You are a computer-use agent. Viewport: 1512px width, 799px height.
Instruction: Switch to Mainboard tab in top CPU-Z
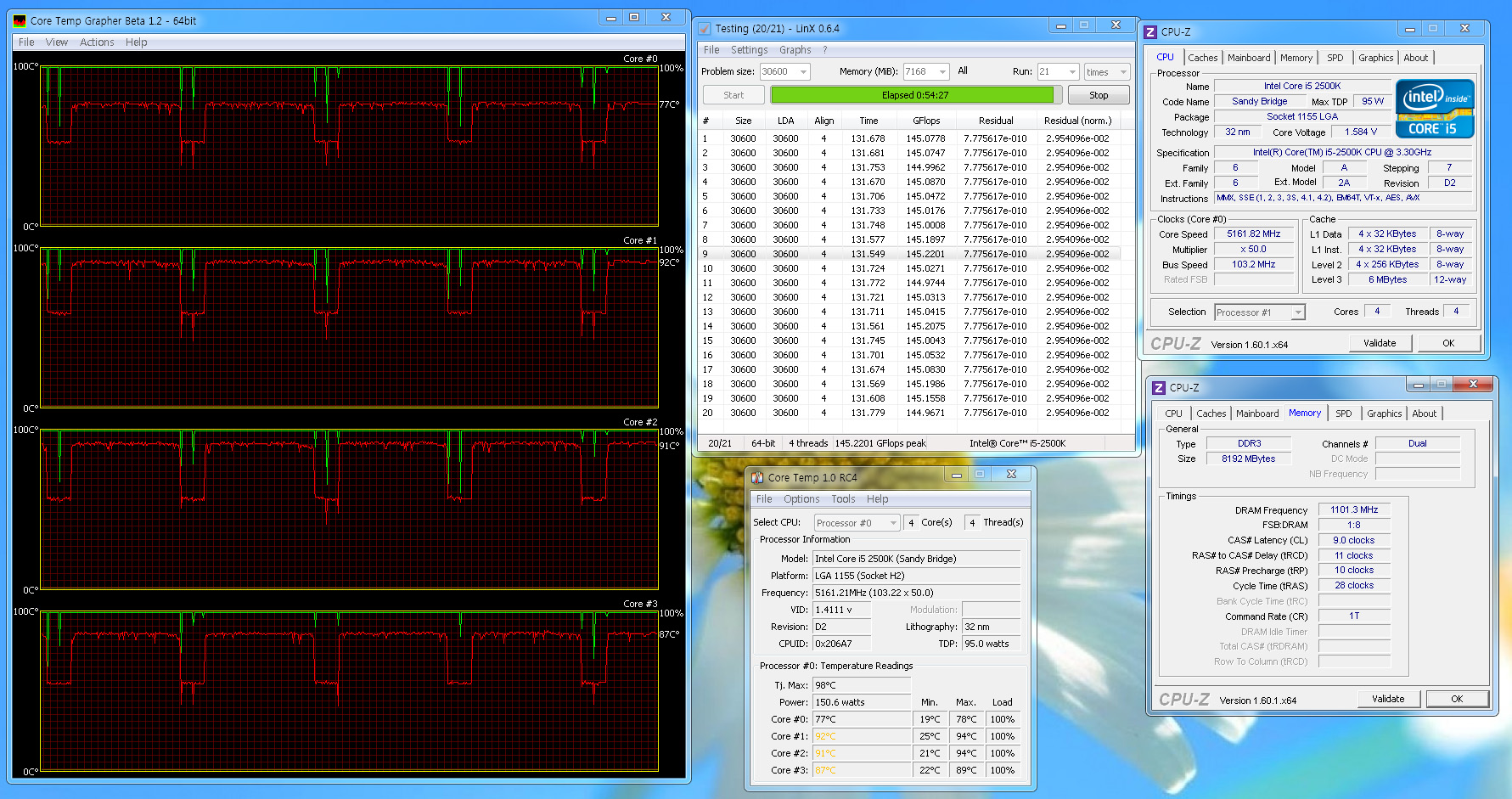click(x=1249, y=58)
